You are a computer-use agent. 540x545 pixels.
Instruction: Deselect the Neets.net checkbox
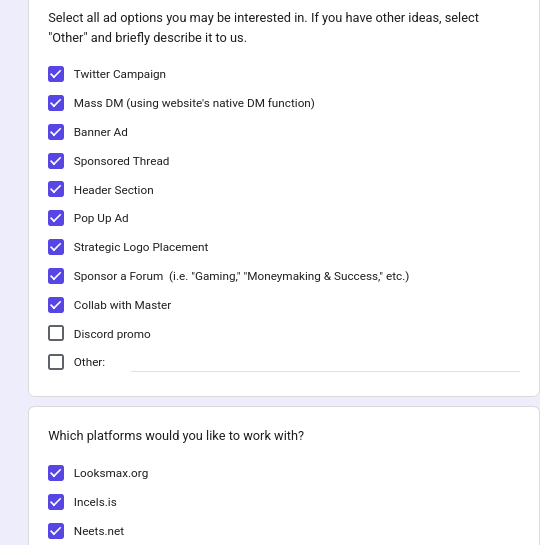[x=56, y=531]
